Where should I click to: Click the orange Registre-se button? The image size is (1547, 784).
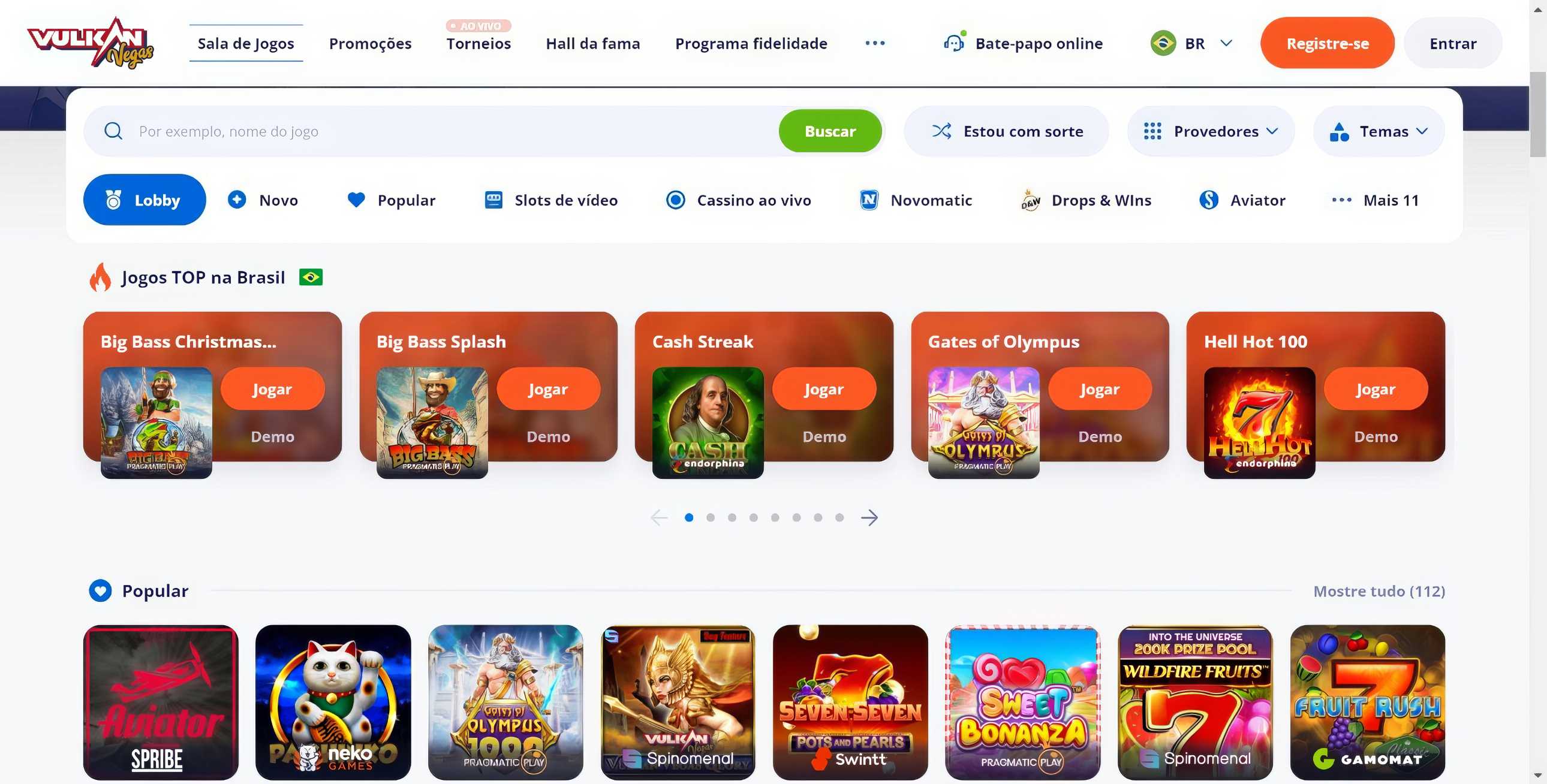tap(1327, 43)
